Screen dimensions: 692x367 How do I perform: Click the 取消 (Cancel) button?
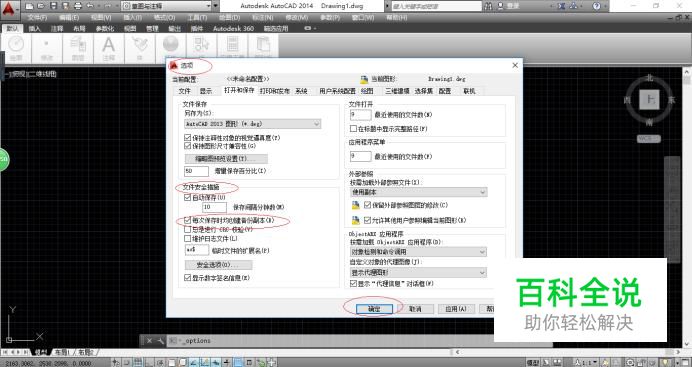coord(415,309)
